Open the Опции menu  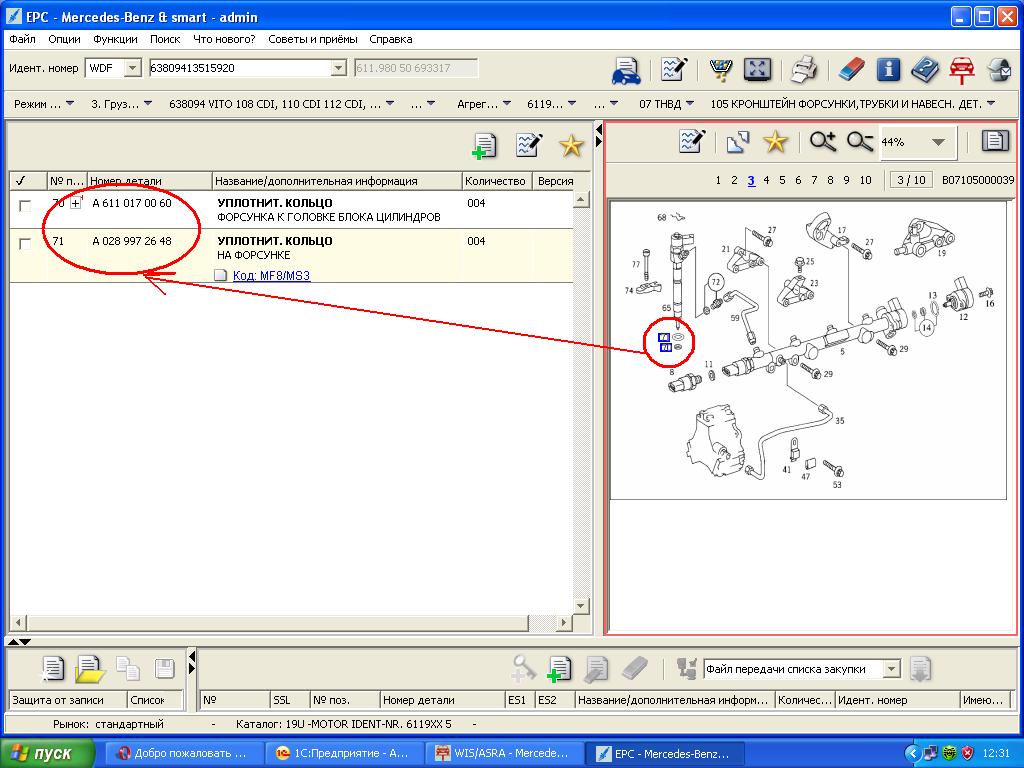[x=64, y=39]
